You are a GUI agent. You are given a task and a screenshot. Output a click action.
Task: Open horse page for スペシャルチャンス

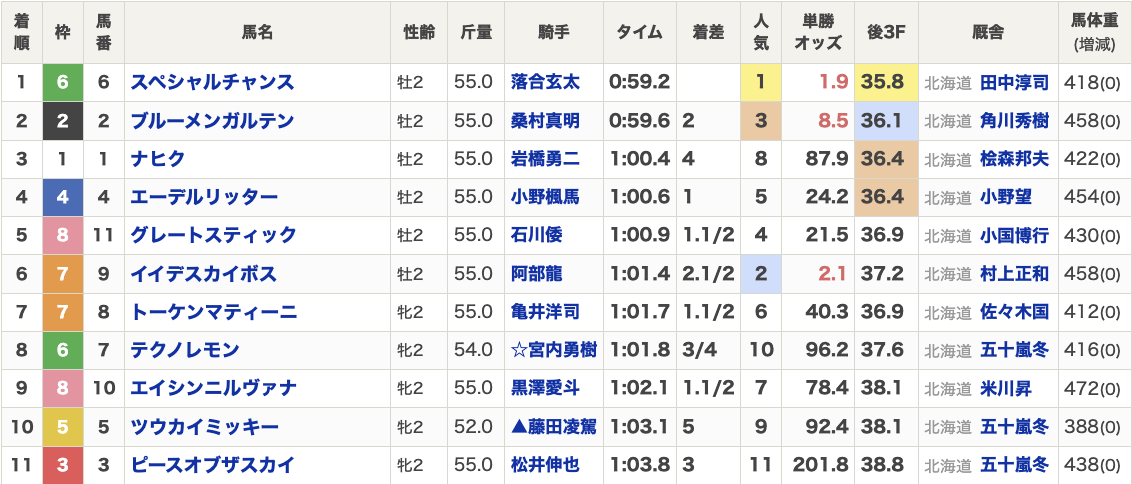click(212, 82)
